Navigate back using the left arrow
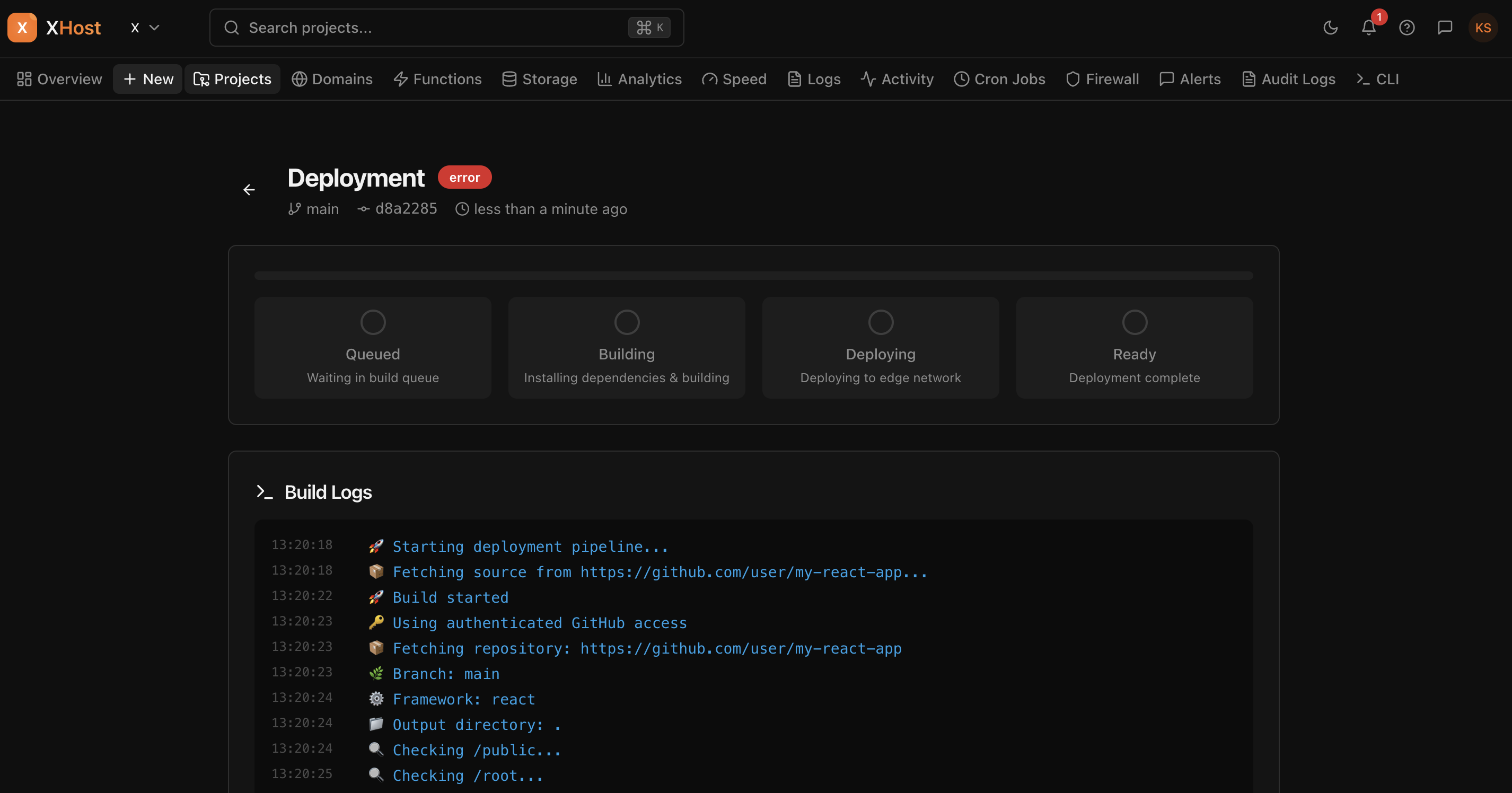 [x=249, y=190]
